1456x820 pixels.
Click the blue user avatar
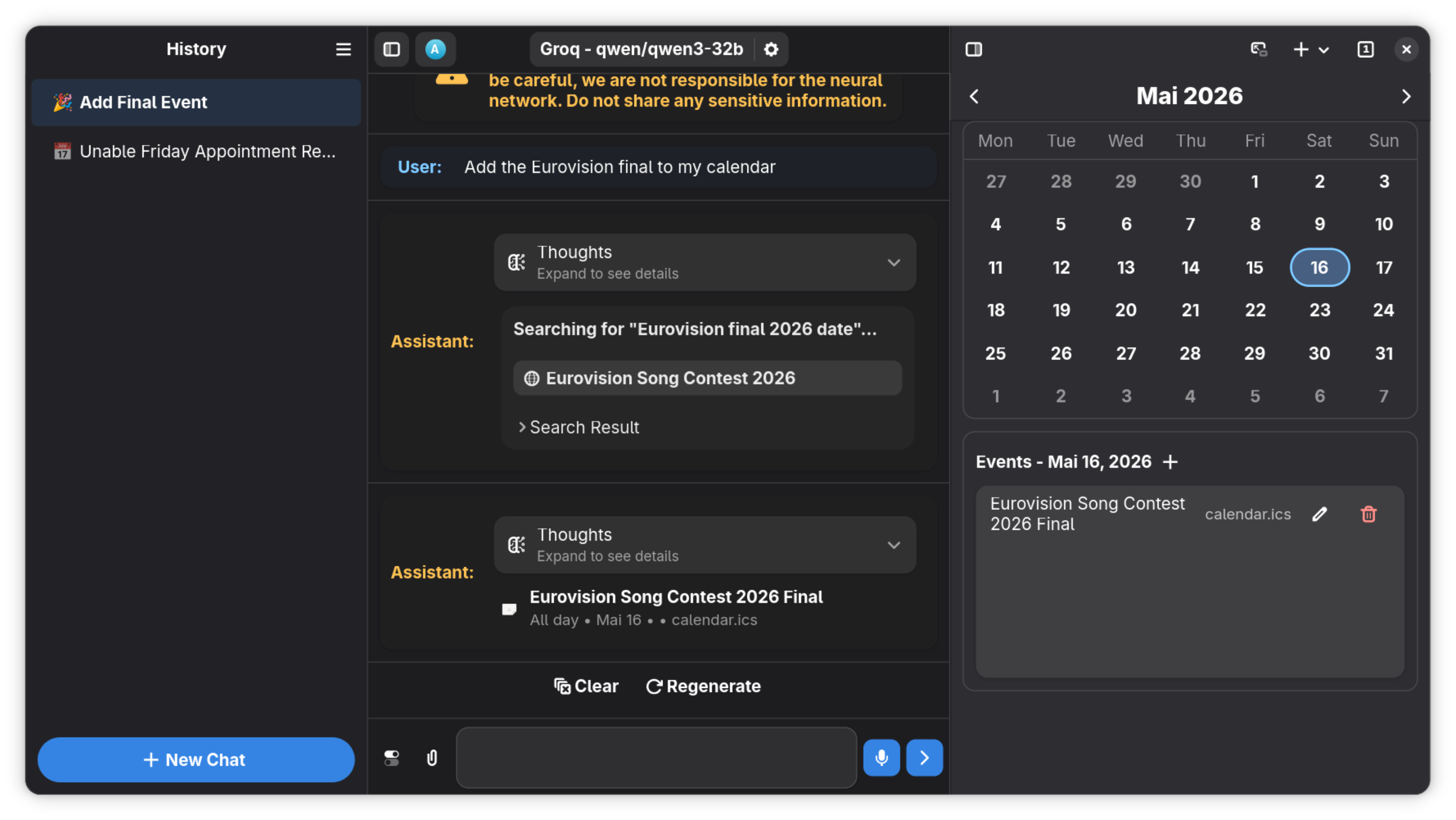point(436,49)
